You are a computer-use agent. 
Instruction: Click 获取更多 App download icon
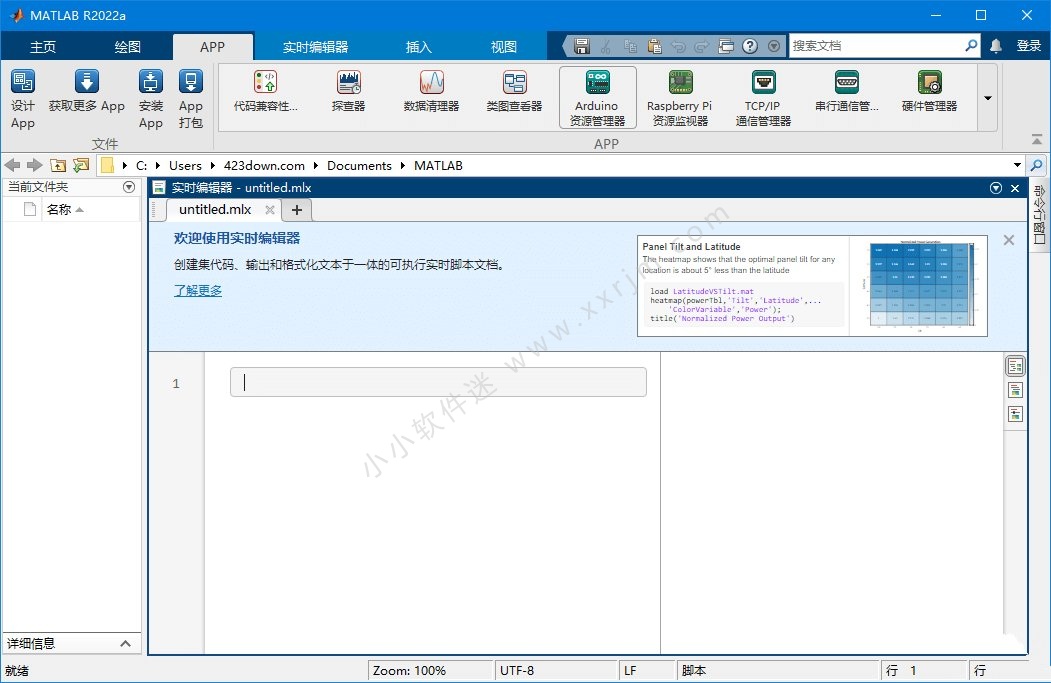(86, 82)
